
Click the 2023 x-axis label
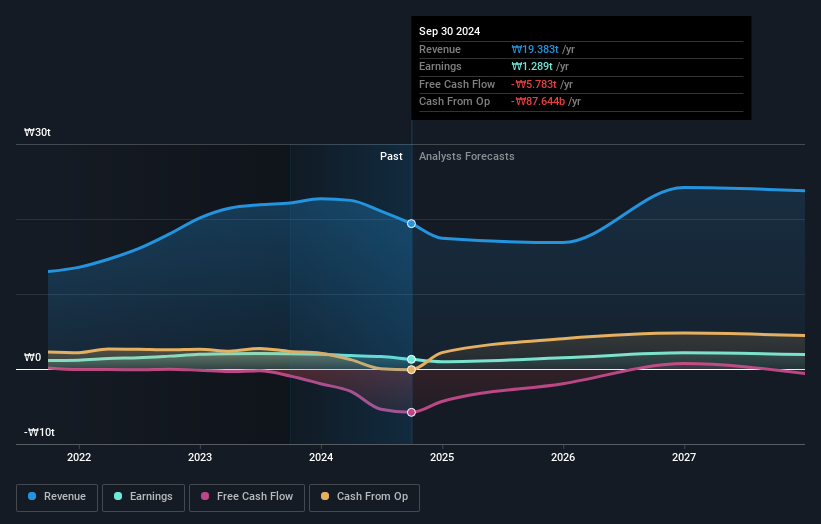(200, 458)
